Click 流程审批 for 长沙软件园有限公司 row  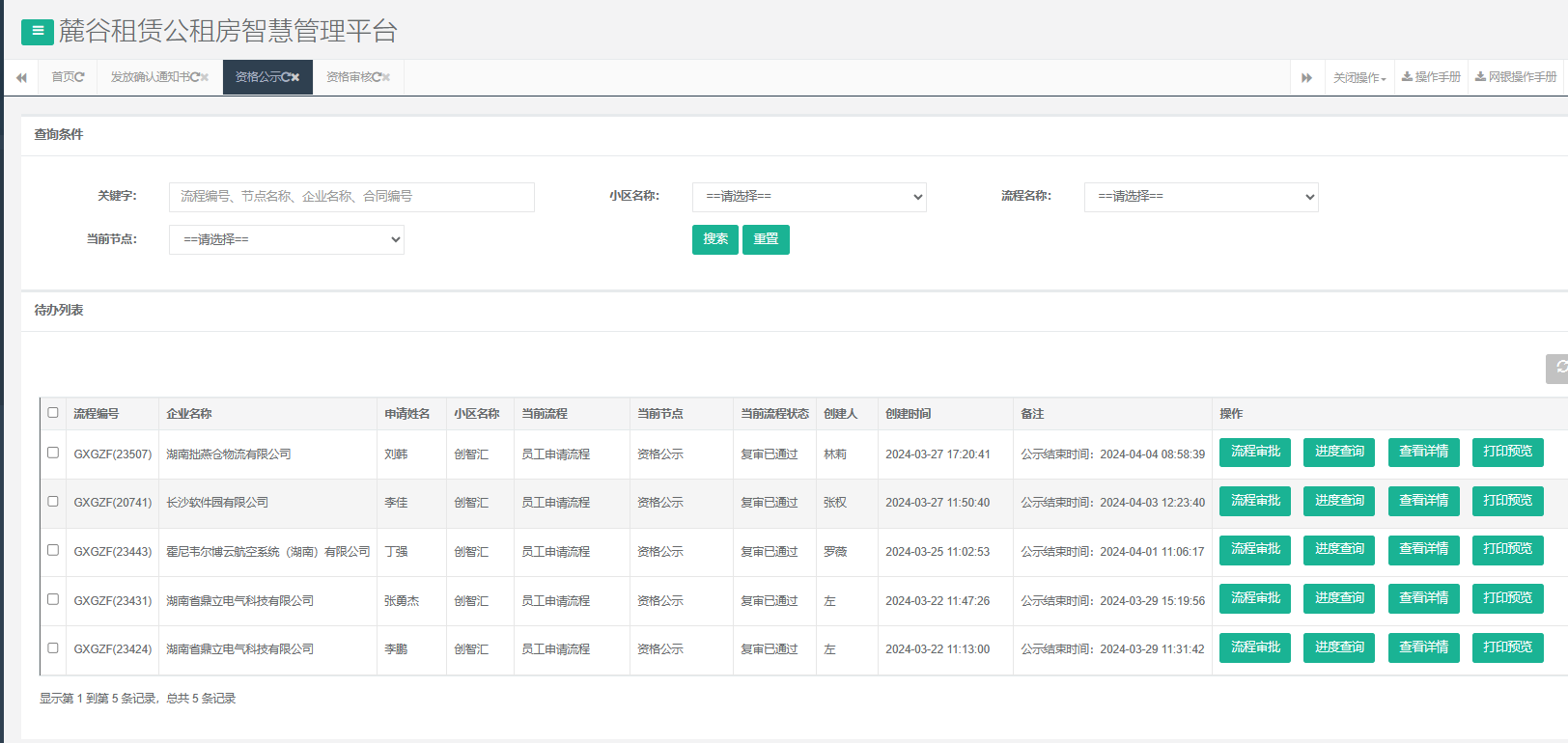pos(1255,501)
